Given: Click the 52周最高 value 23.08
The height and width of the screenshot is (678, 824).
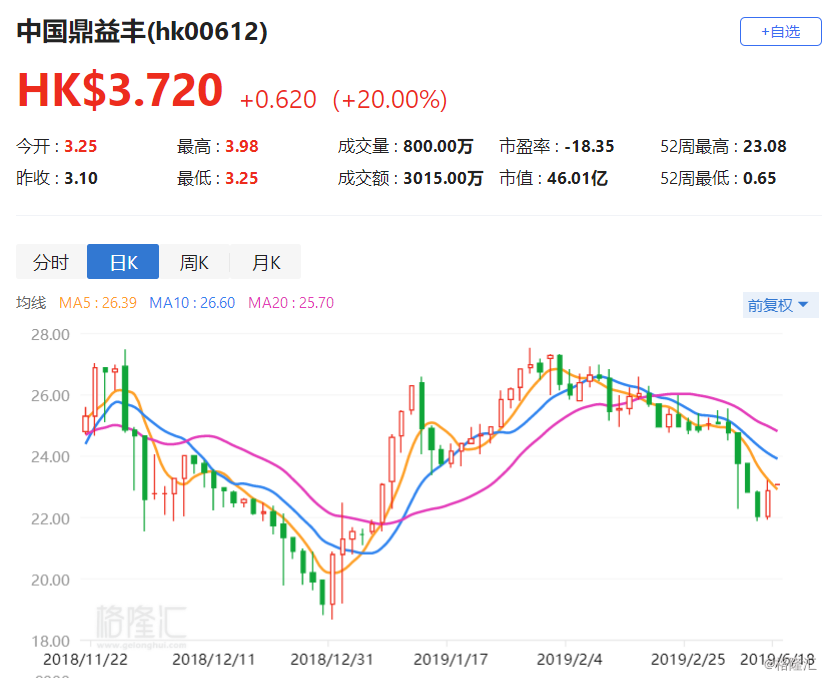Looking at the screenshot, I should pyautogui.click(x=765, y=146).
